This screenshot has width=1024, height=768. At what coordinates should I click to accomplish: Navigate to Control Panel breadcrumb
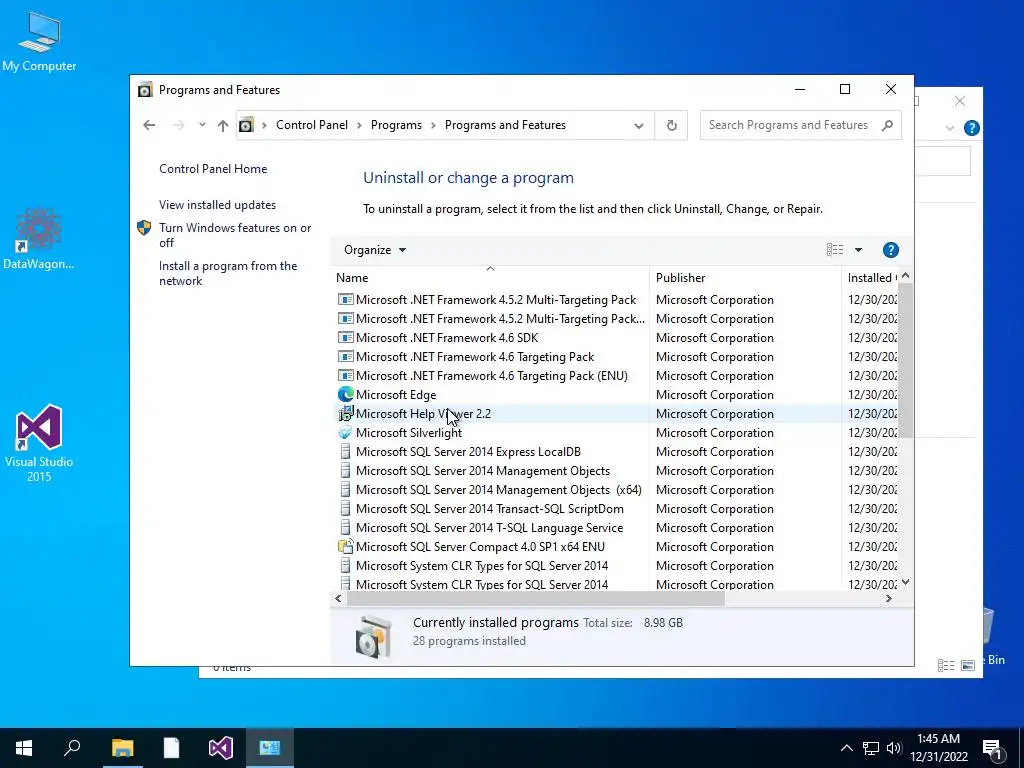click(312, 125)
